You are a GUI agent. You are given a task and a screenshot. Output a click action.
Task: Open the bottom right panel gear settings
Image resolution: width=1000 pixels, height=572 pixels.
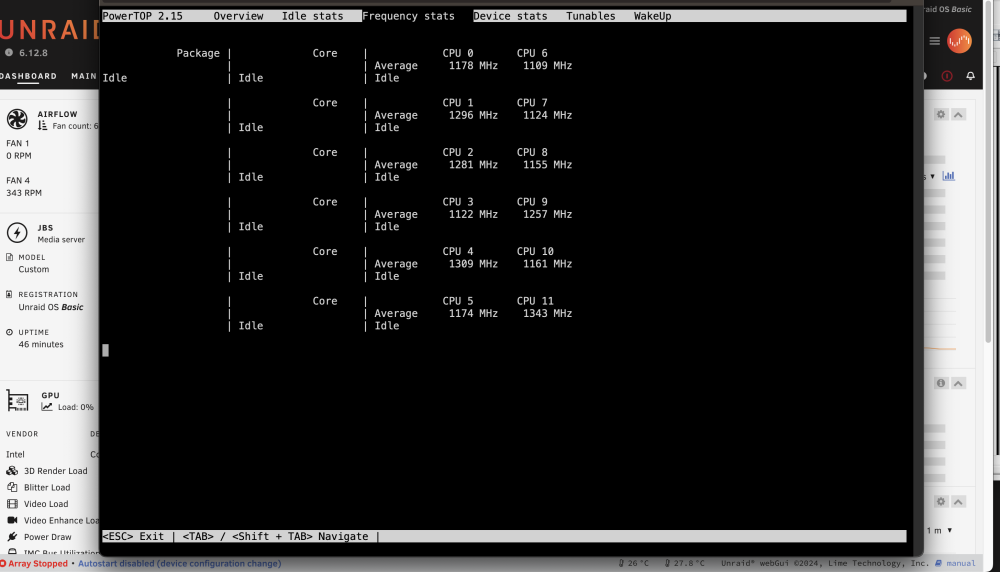[941, 501]
